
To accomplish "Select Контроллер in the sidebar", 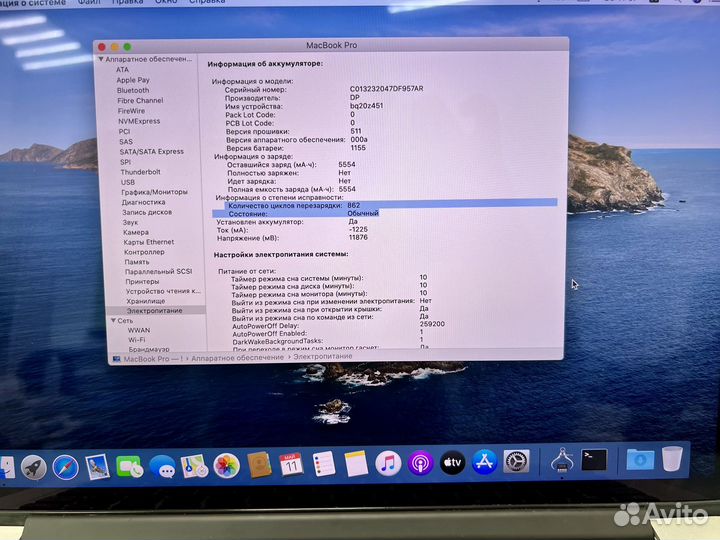I will click(x=144, y=252).
